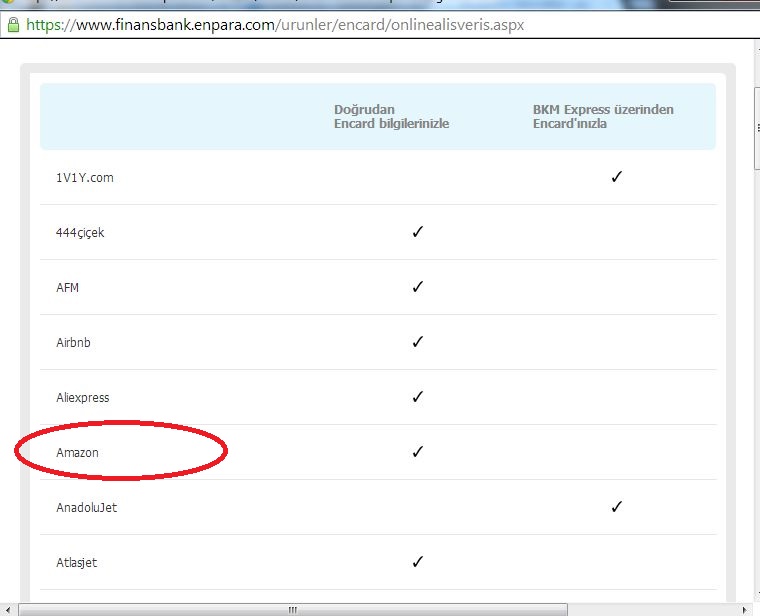Click the checkmark in the Amazon row

(417, 452)
